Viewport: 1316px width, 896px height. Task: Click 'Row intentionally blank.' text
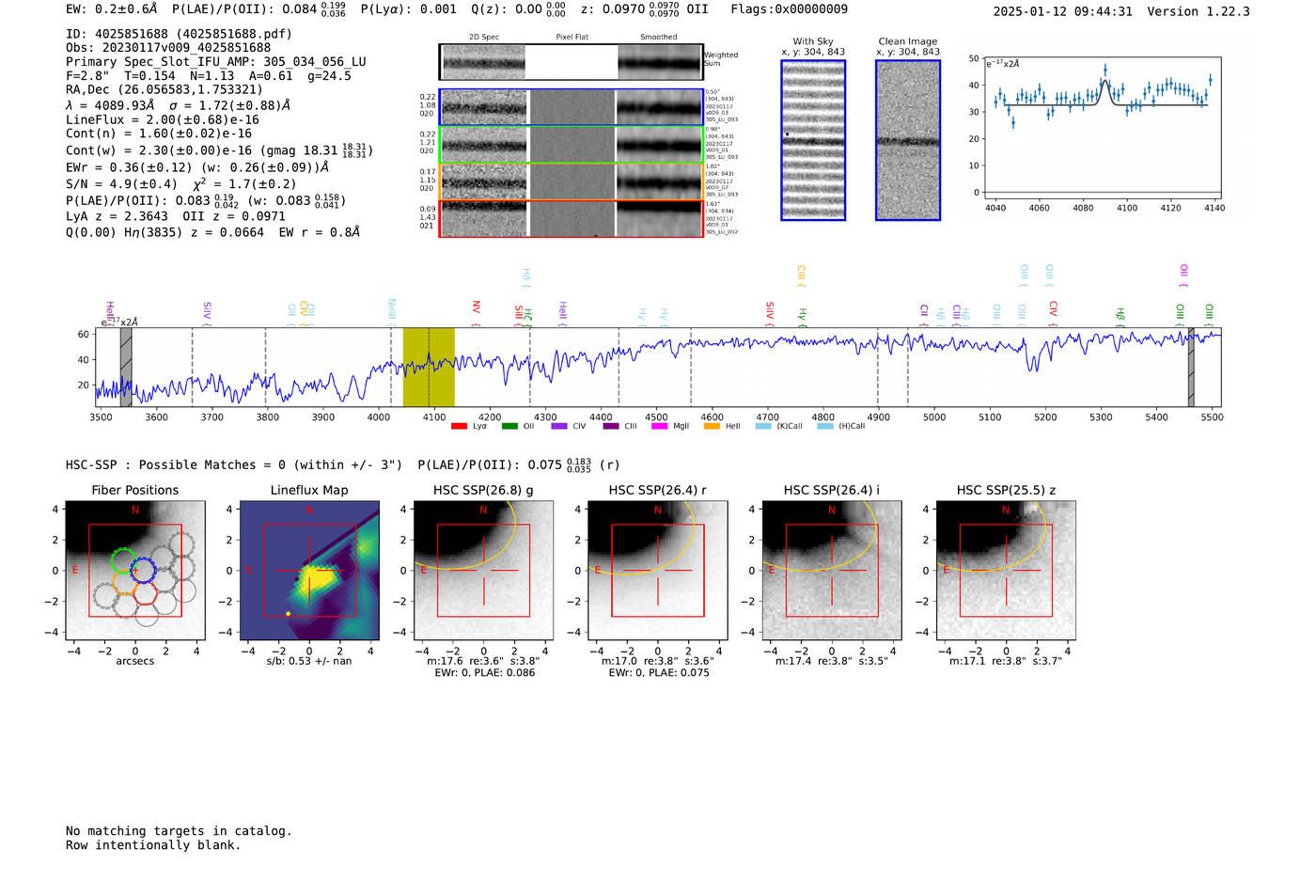click(x=153, y=845)
